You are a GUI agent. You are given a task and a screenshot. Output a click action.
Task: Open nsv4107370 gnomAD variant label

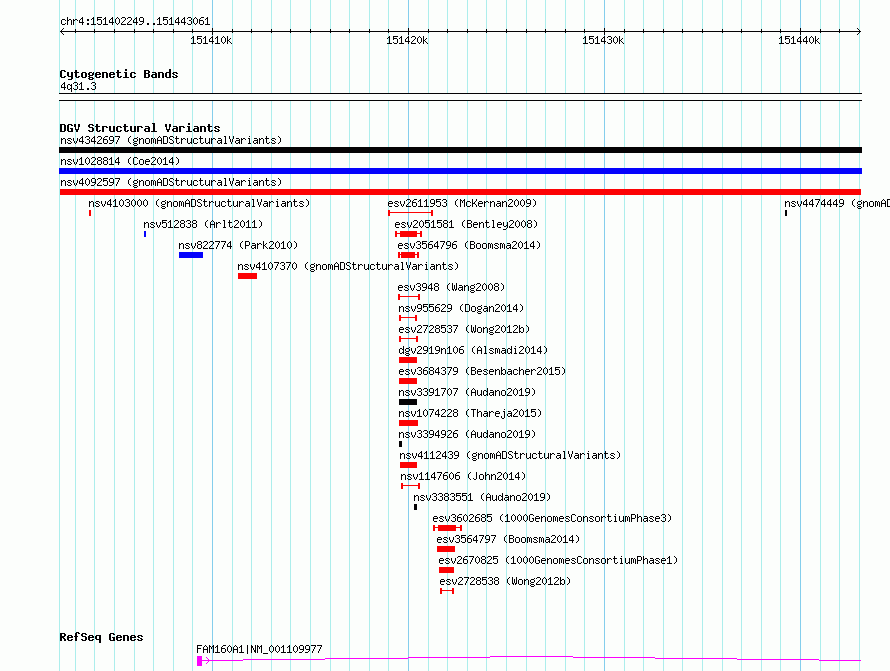pos(348,266)
